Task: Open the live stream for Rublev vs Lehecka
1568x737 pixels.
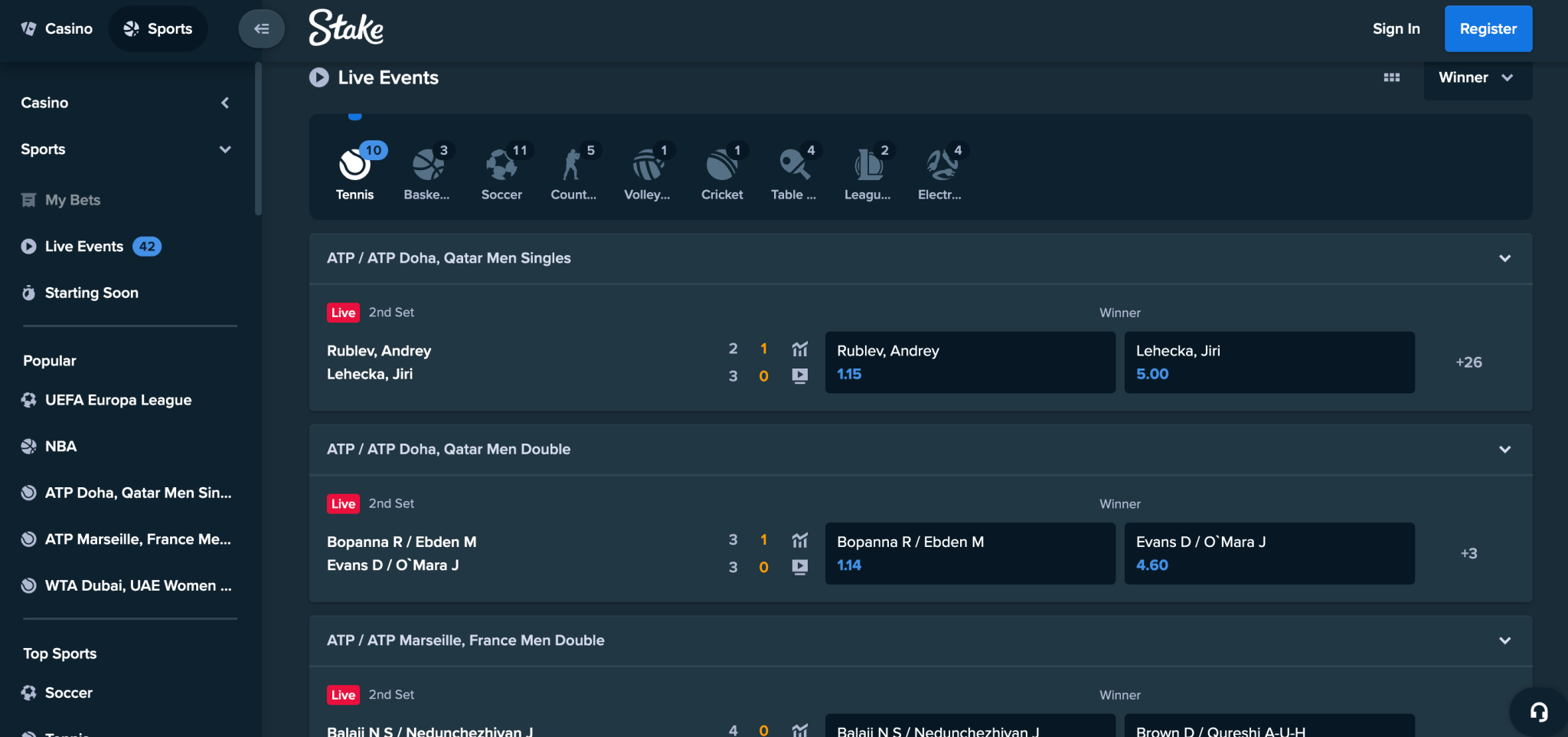Action: [x=800, y=376]
